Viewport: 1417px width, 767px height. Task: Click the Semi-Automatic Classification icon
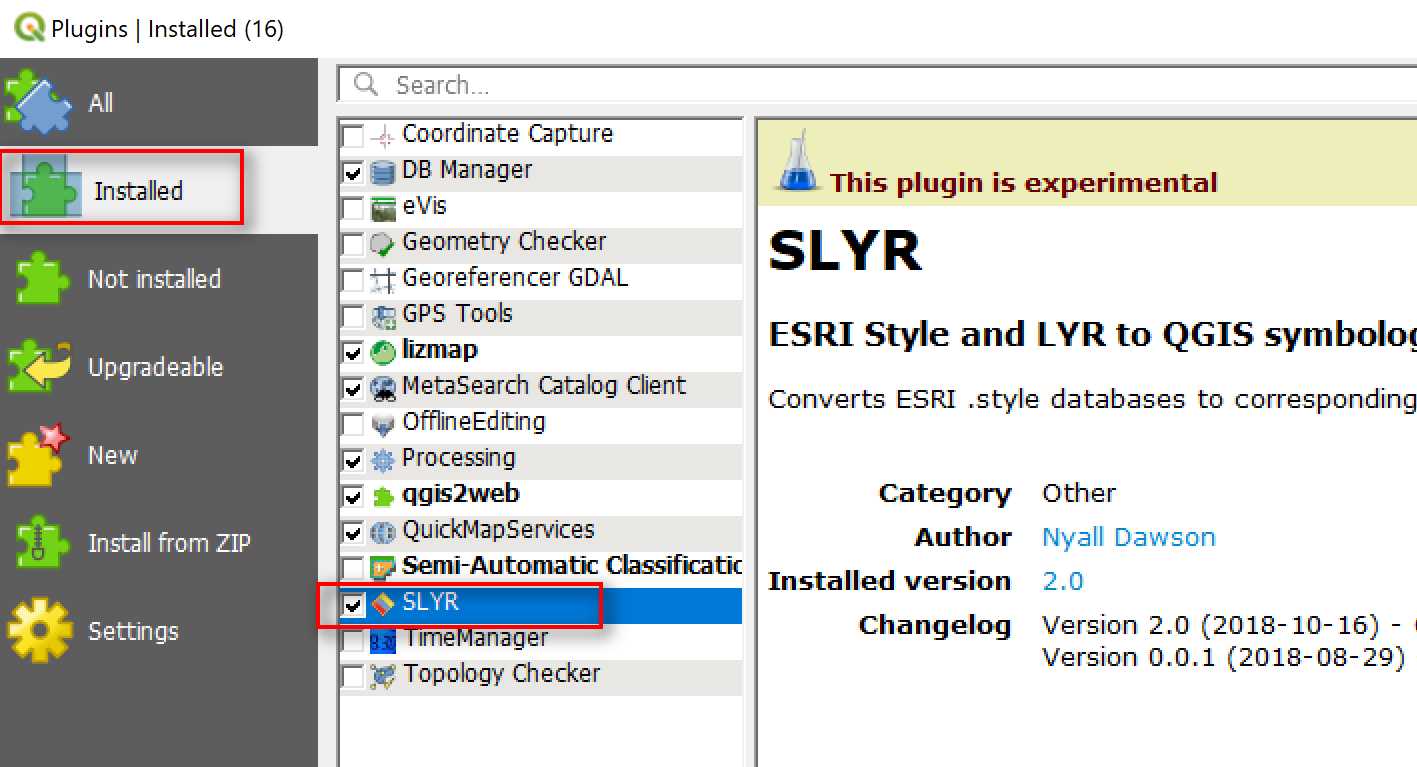[383, 568]
